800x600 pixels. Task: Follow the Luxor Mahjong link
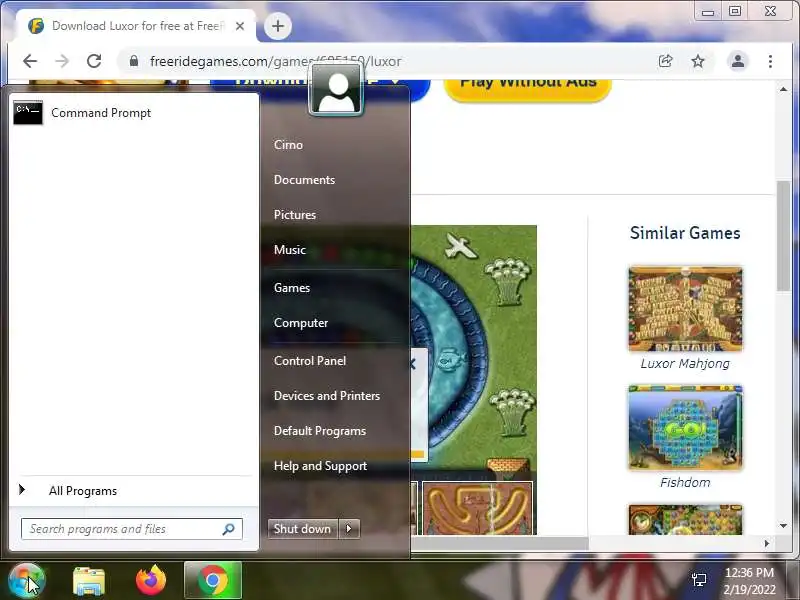[685, 364]
